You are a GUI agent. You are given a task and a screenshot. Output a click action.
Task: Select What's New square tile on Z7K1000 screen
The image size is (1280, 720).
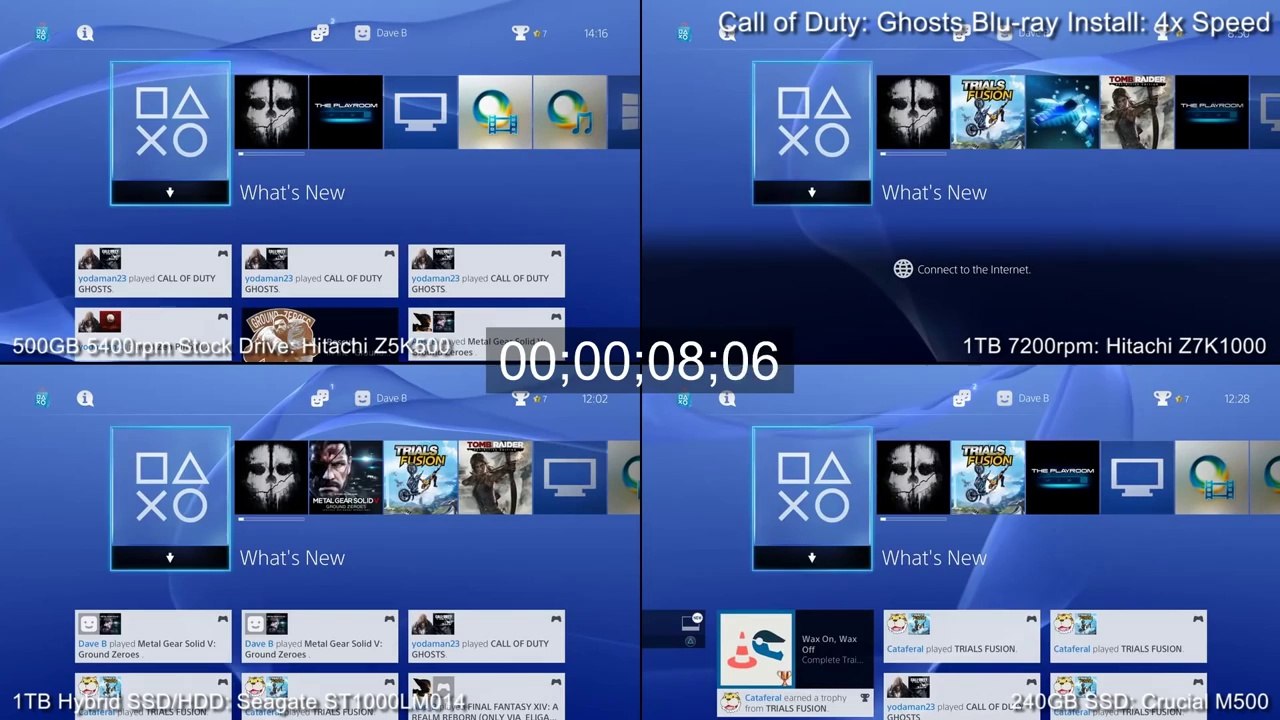coord(812,133)
